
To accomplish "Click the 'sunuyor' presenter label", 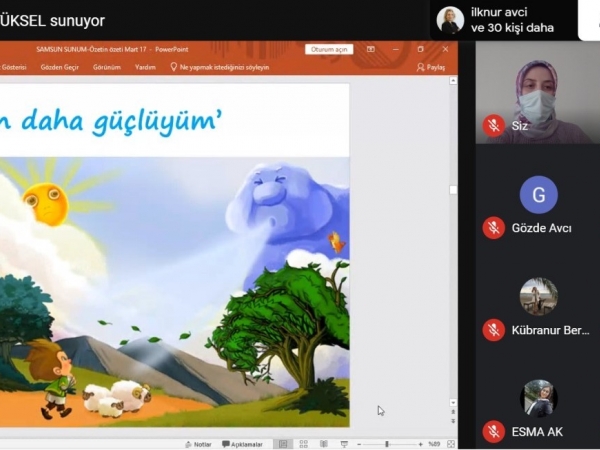I will pyautogui.click(x=77, y=21).
